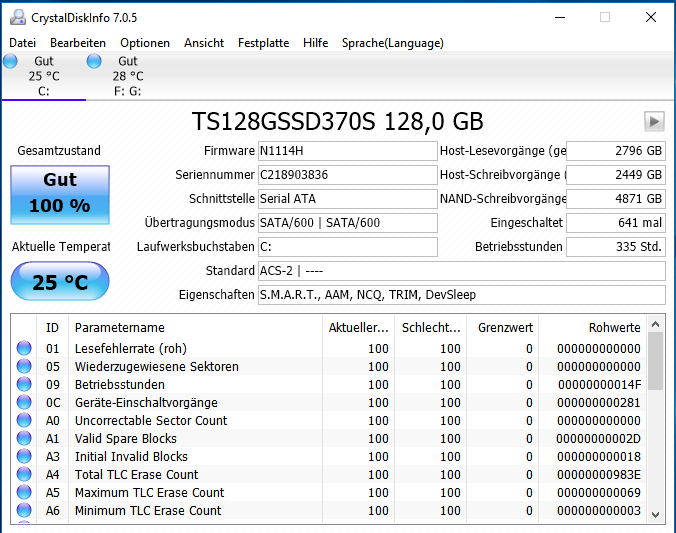Click the Schlecht... column header
Screen dimensions: 676x533
[x=430, y=328]
